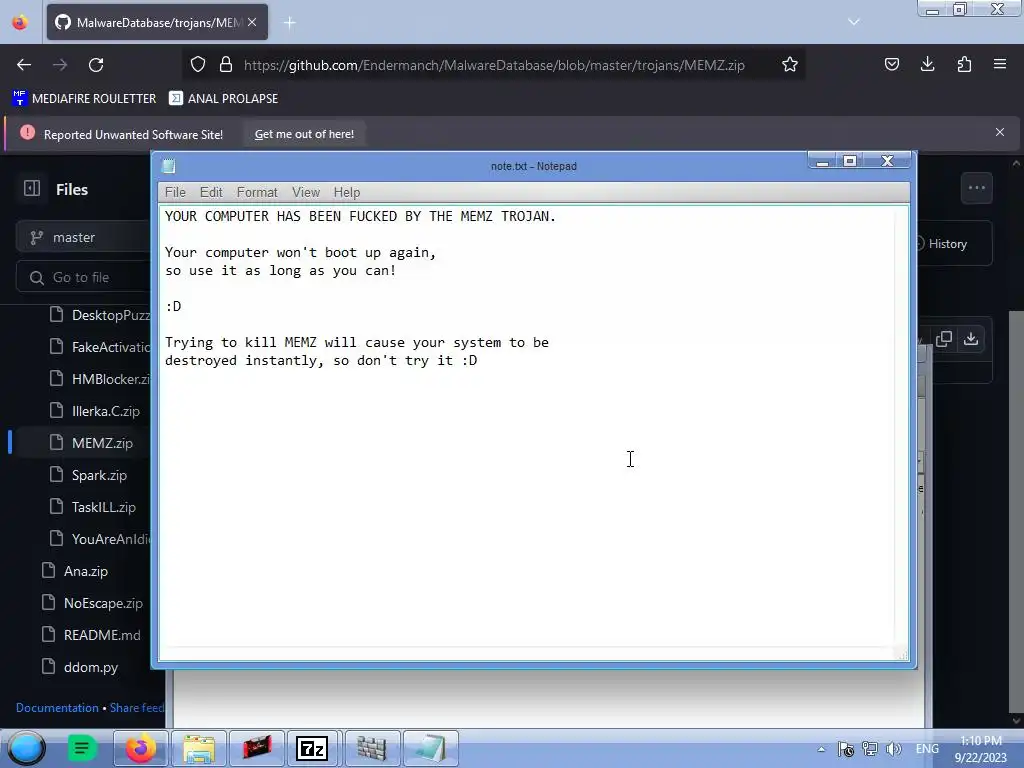Open Notepad Help menu
Viewport: 1024px width, 768px height.
(347, 192)
